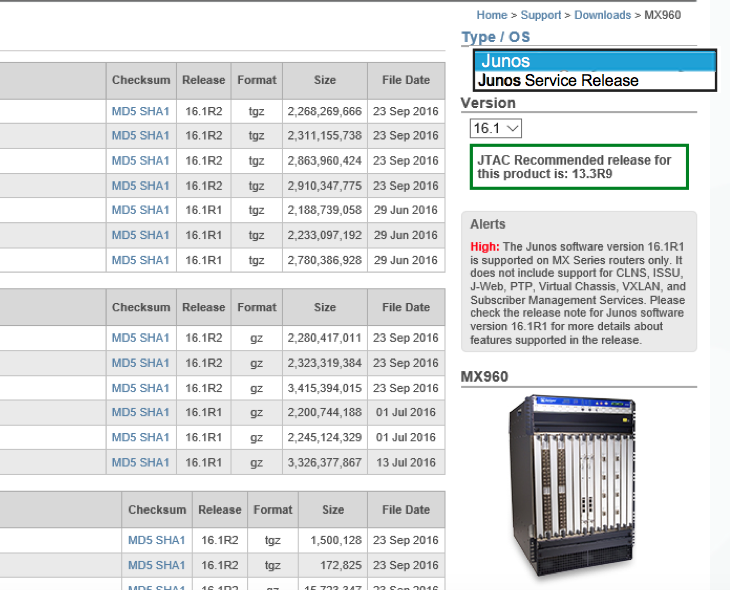Viewport: 730px width, 590px height.
Task: Click the File Date header in the first table
Action: (405, 80)
